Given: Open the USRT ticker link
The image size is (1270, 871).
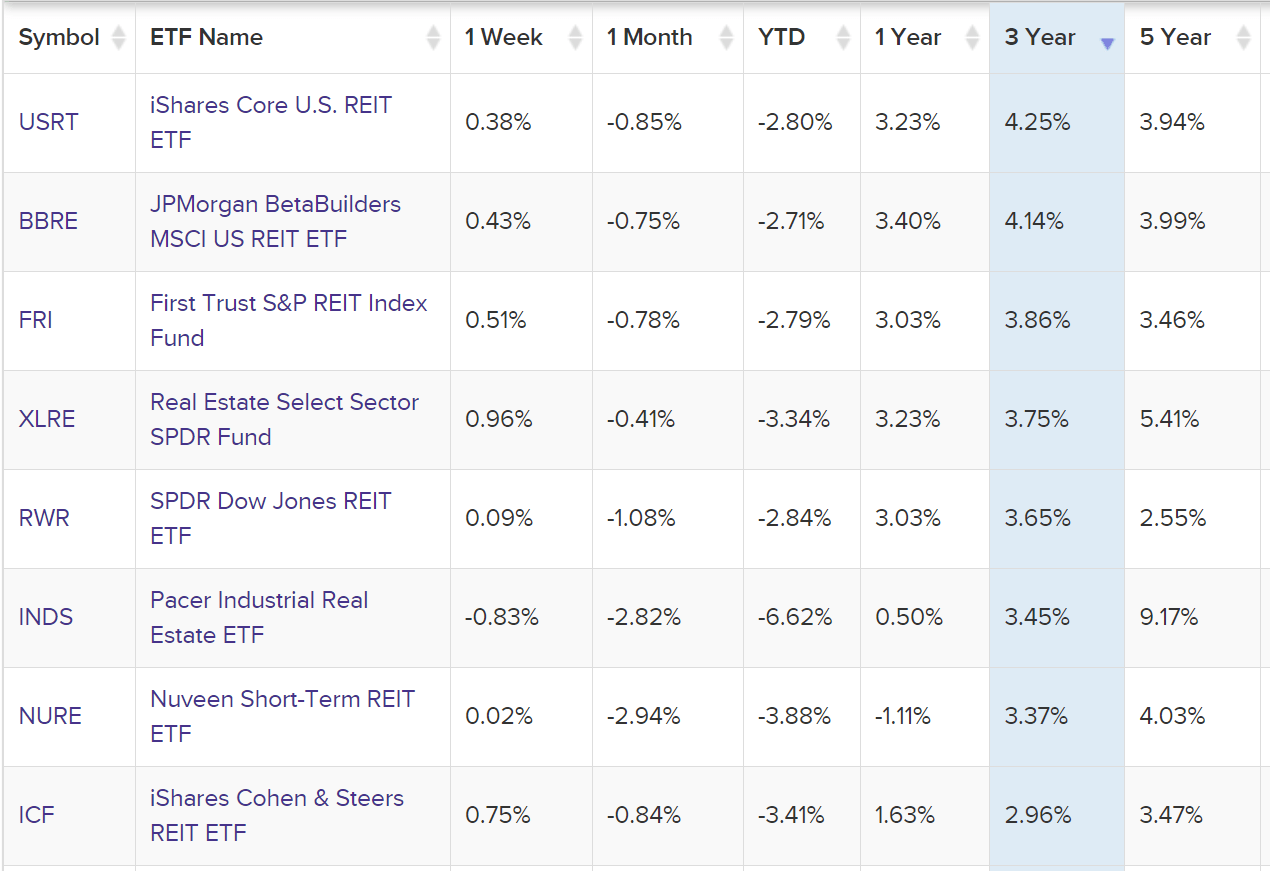Looking at the screenshot, I should coord(47,122).
